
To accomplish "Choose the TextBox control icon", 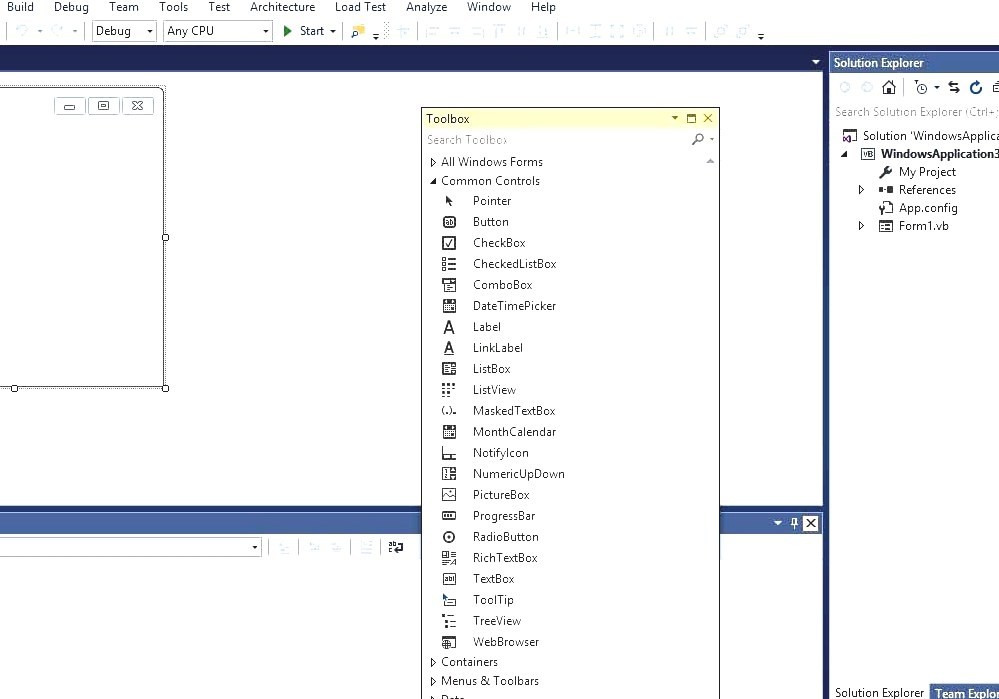I will click(x=449, y=579).
